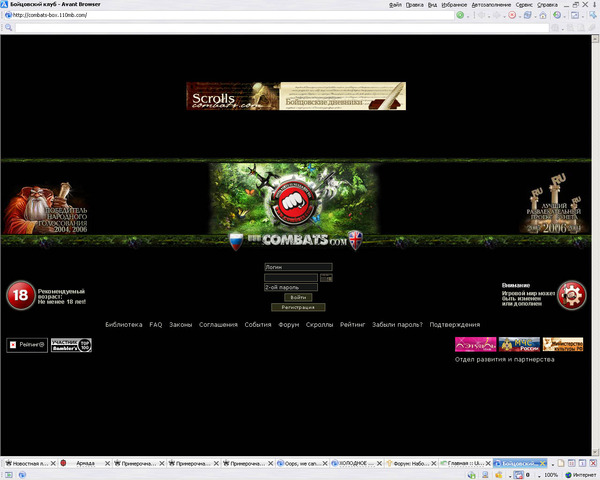Open zoom level dropdown near 100%

pos(540,475)
